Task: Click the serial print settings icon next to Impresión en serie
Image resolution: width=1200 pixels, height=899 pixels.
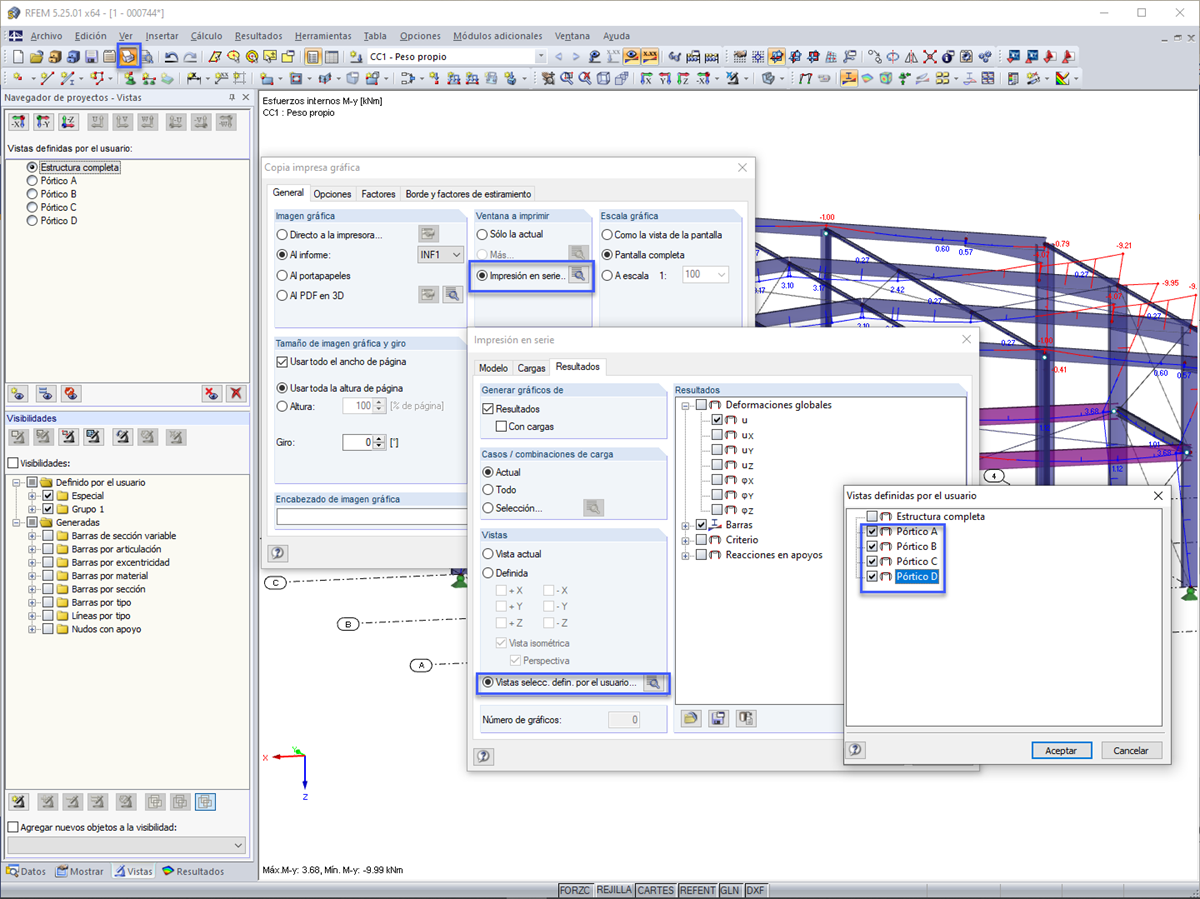Action: (x=578, y=275)
